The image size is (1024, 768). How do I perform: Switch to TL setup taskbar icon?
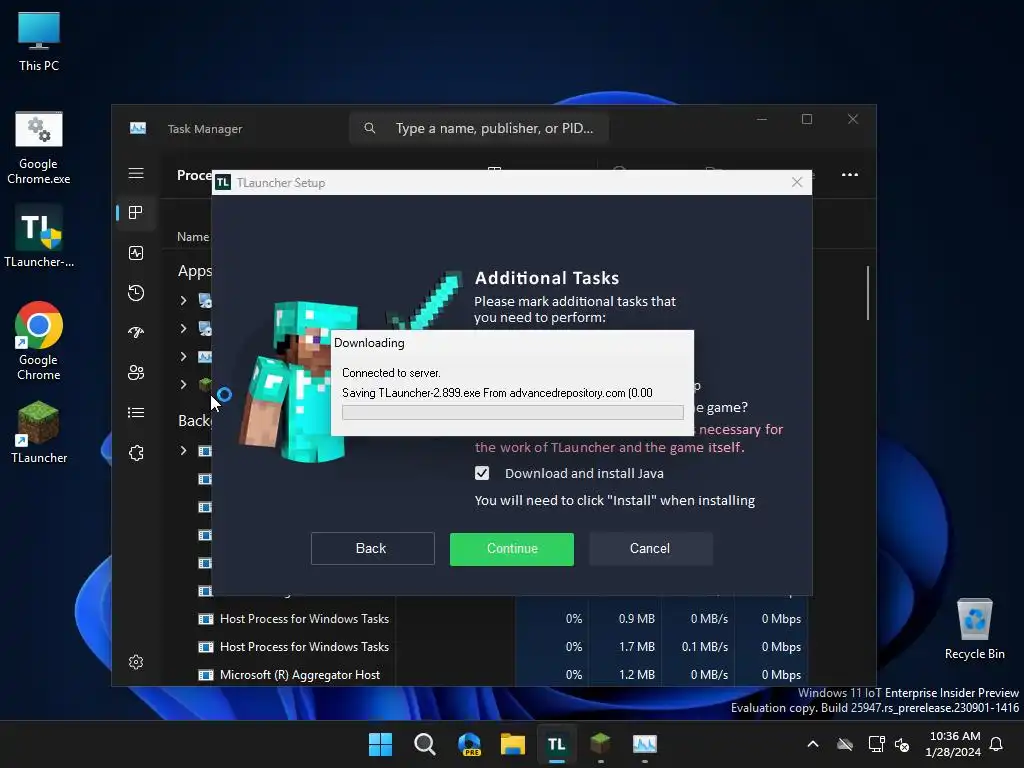coord(556,744)
